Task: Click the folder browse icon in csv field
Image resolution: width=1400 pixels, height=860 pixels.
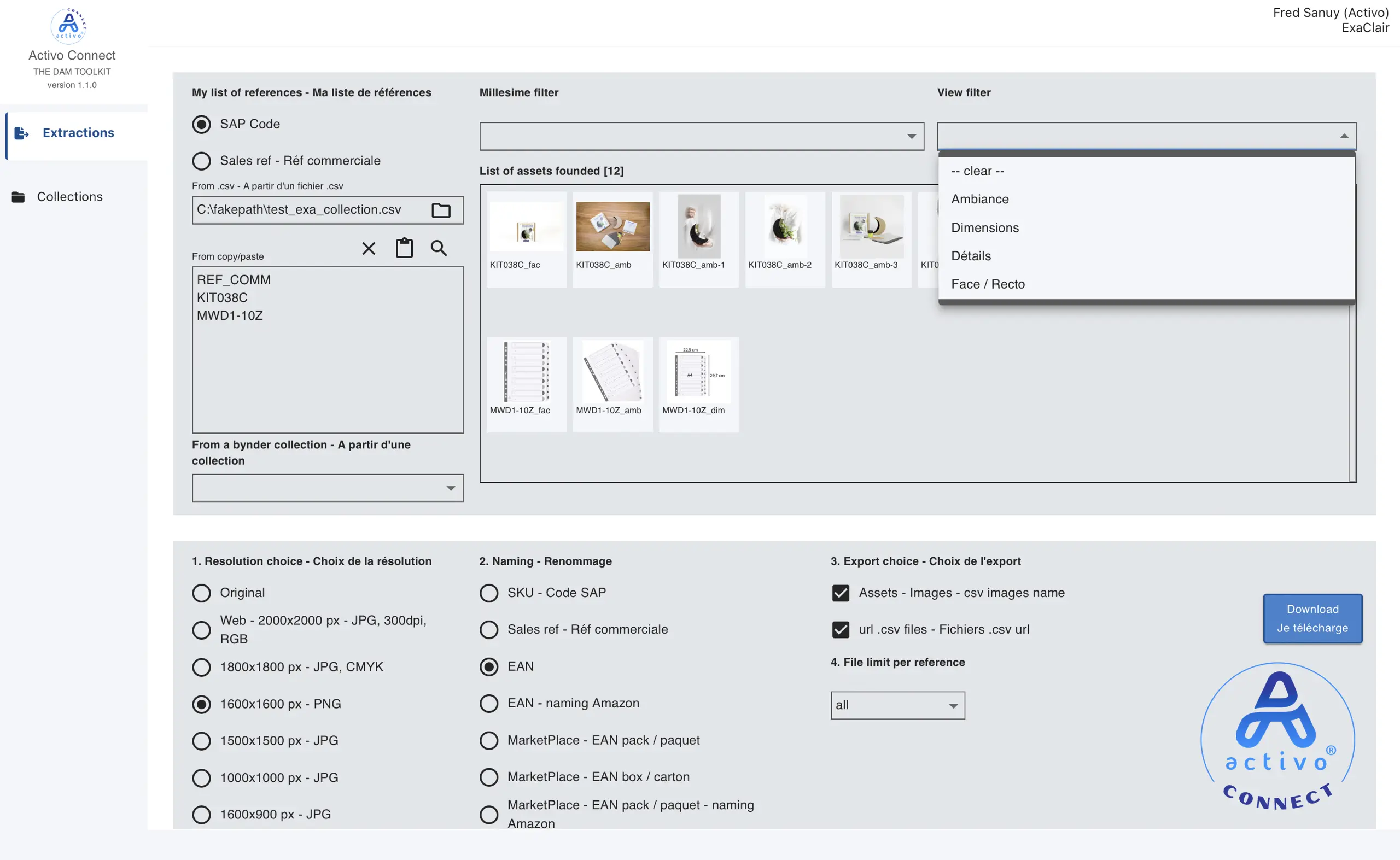Action: (x=441, y=210)
